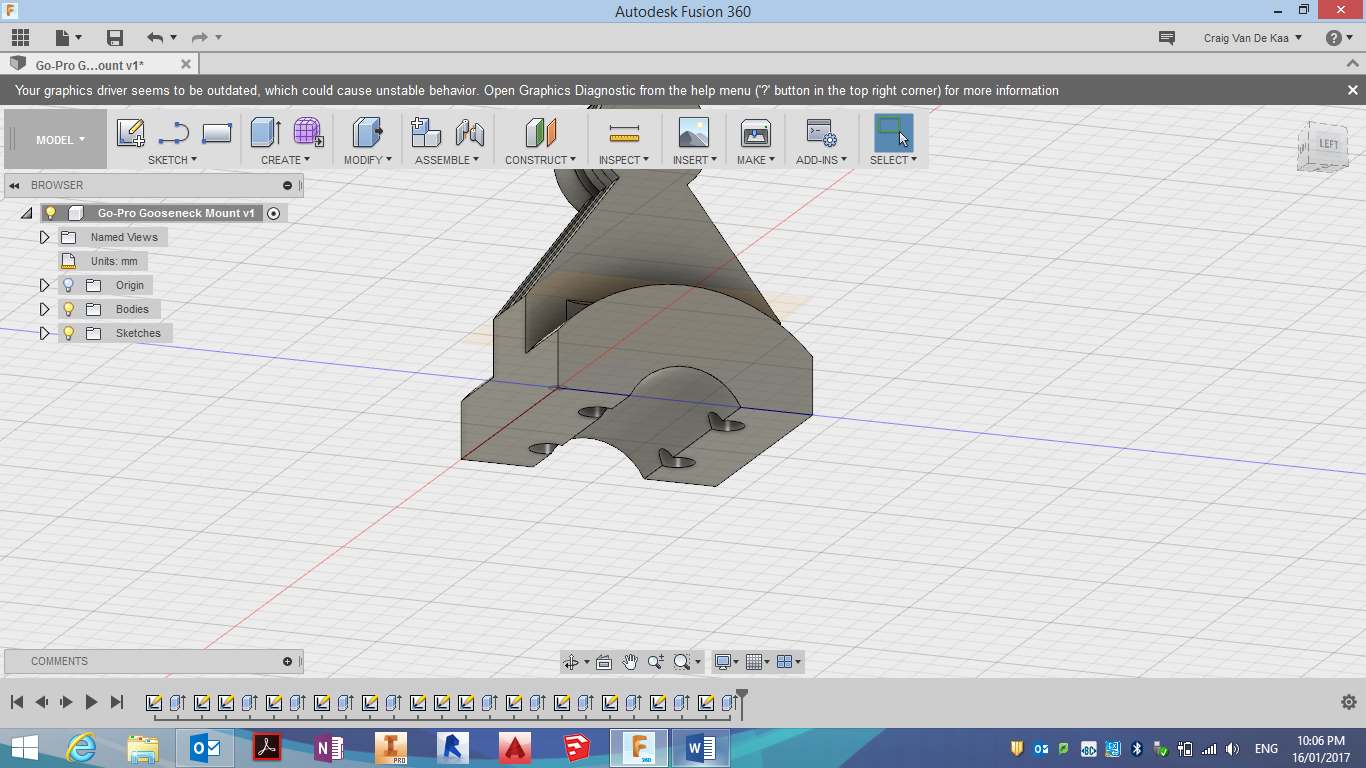This screenshot has width=1366, height=768.
Task: Click the LEFT face of the ViewCube
Action: [1328, 144]
